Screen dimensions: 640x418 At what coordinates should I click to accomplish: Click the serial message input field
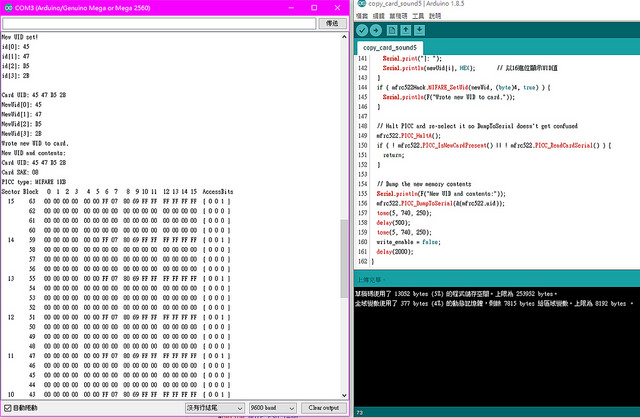point(158,22)
